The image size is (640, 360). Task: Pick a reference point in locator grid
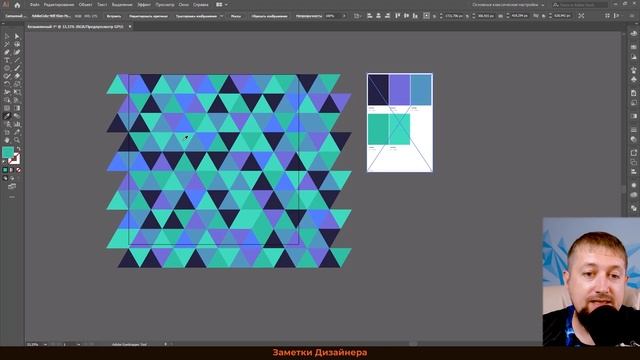point(426,16)
